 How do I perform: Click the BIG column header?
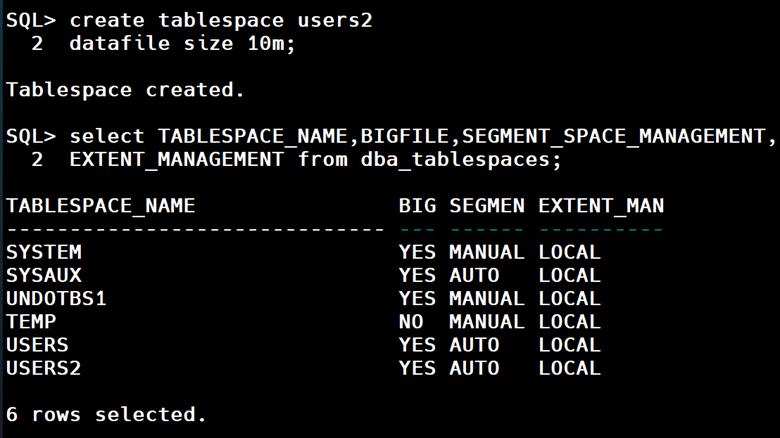(x=417, y=206)
